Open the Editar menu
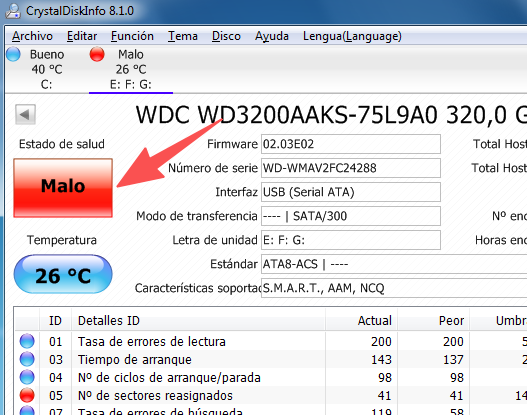This screenshot has height=415, width=527. pyautogui.click(x=82, y=36)
